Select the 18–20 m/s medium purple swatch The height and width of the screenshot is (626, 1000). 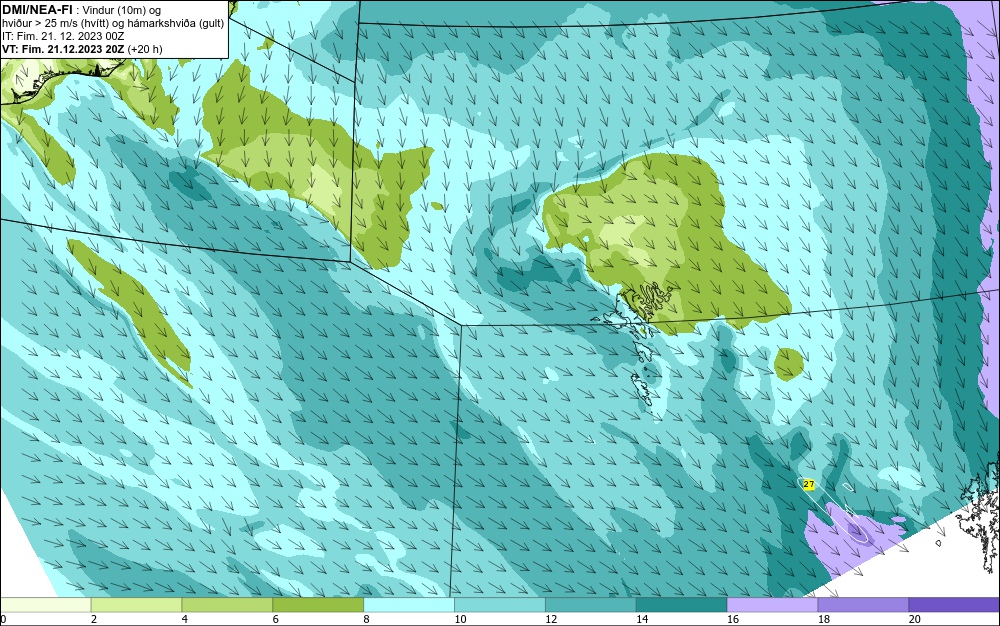click(864, 605)
